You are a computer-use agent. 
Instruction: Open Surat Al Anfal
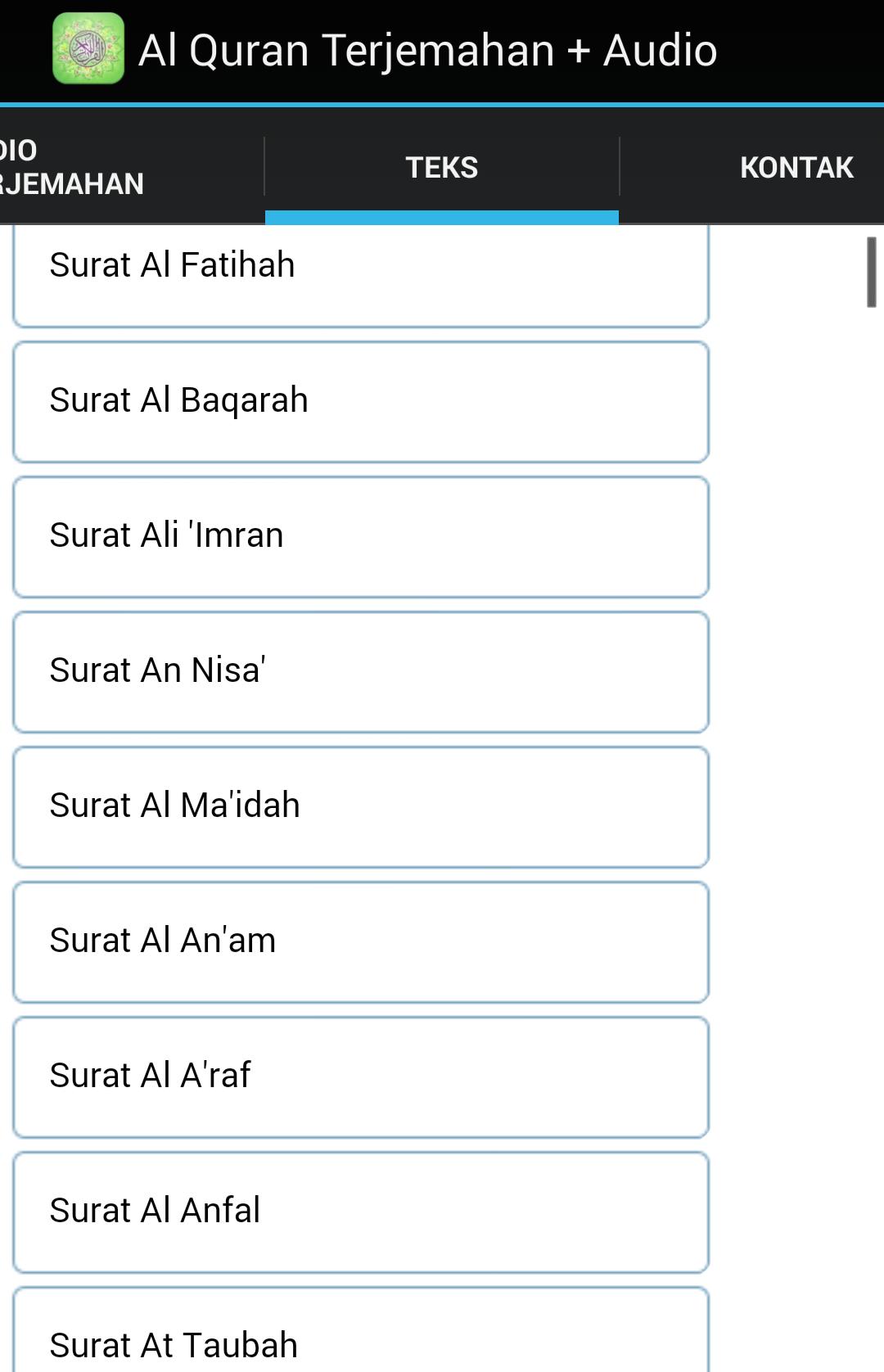pos(361,1212)
